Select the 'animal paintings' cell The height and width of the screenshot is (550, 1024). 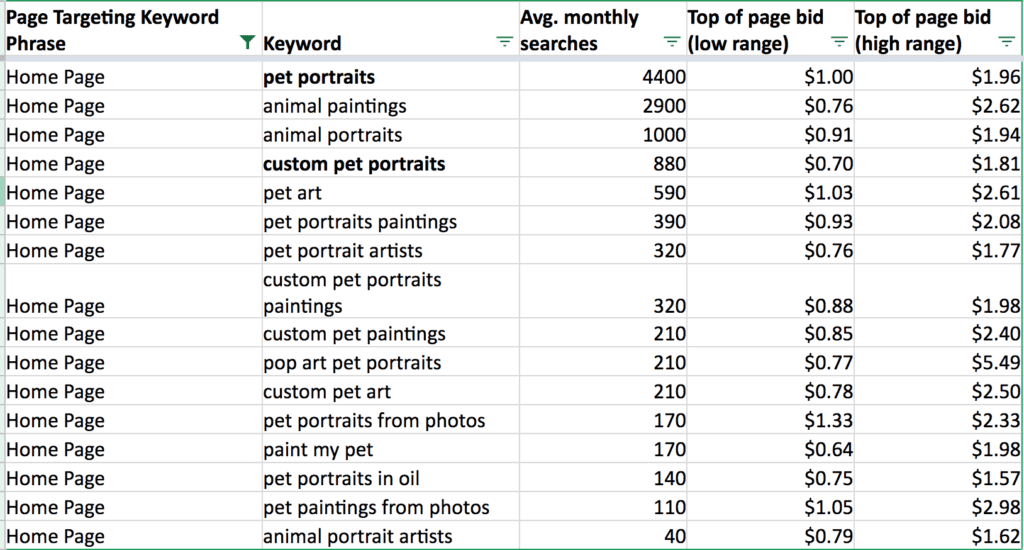(390, 106)
